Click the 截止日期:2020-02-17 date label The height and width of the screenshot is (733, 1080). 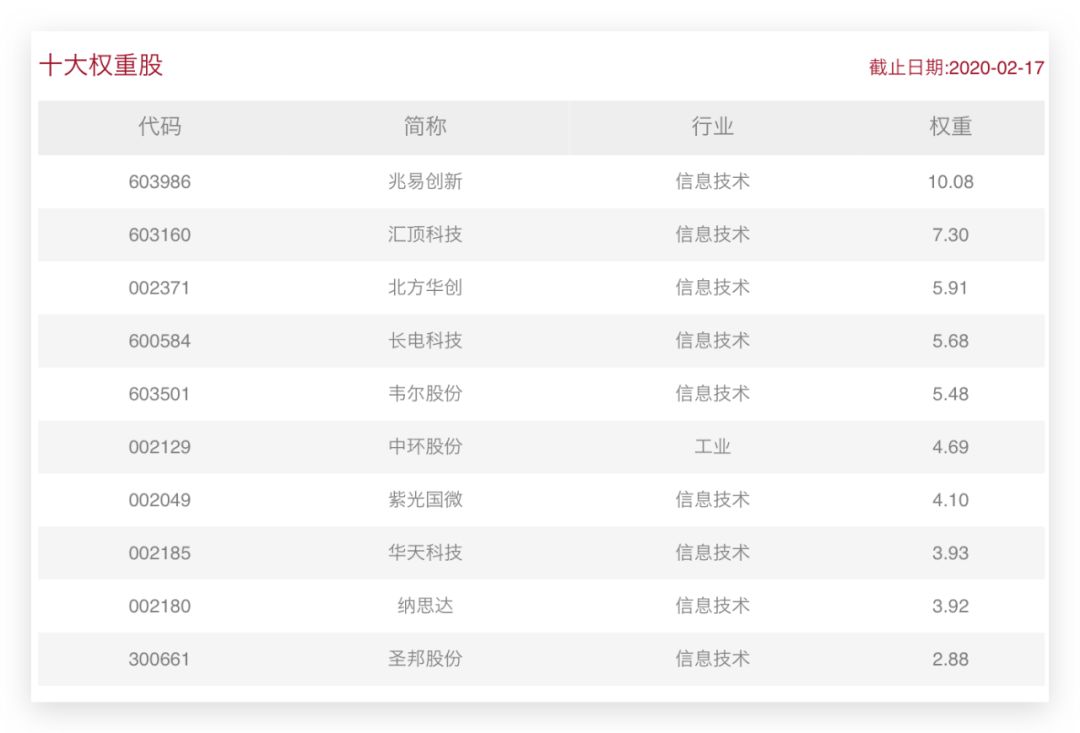click(x=956, y=68)
